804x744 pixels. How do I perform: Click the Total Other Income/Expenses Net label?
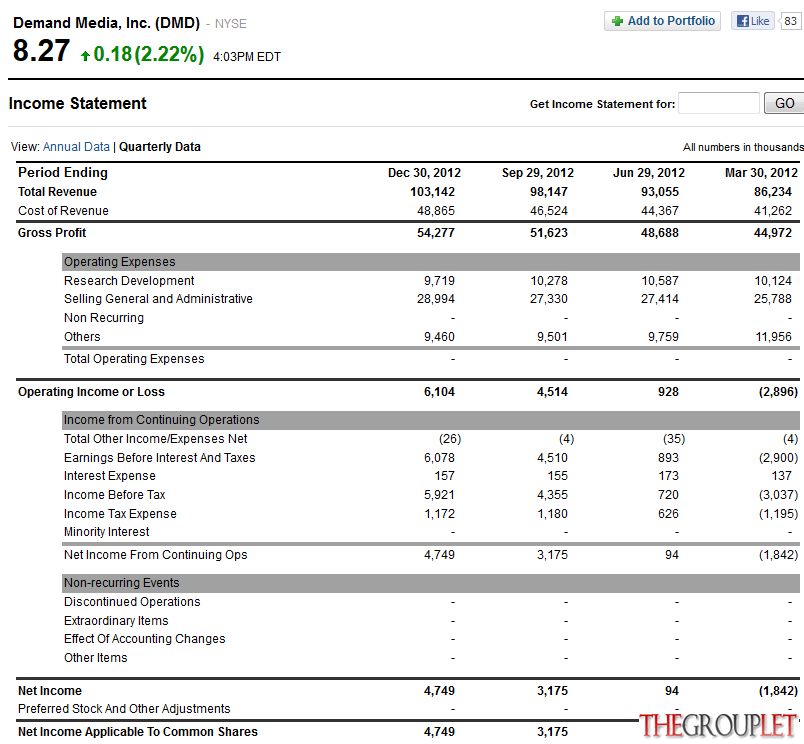click(x=155, y=438)
